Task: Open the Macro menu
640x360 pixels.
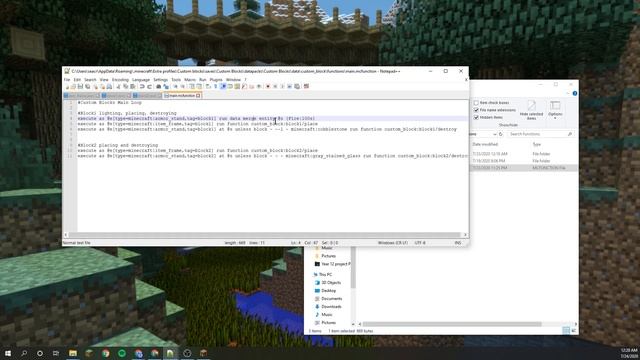Action: 190,80
